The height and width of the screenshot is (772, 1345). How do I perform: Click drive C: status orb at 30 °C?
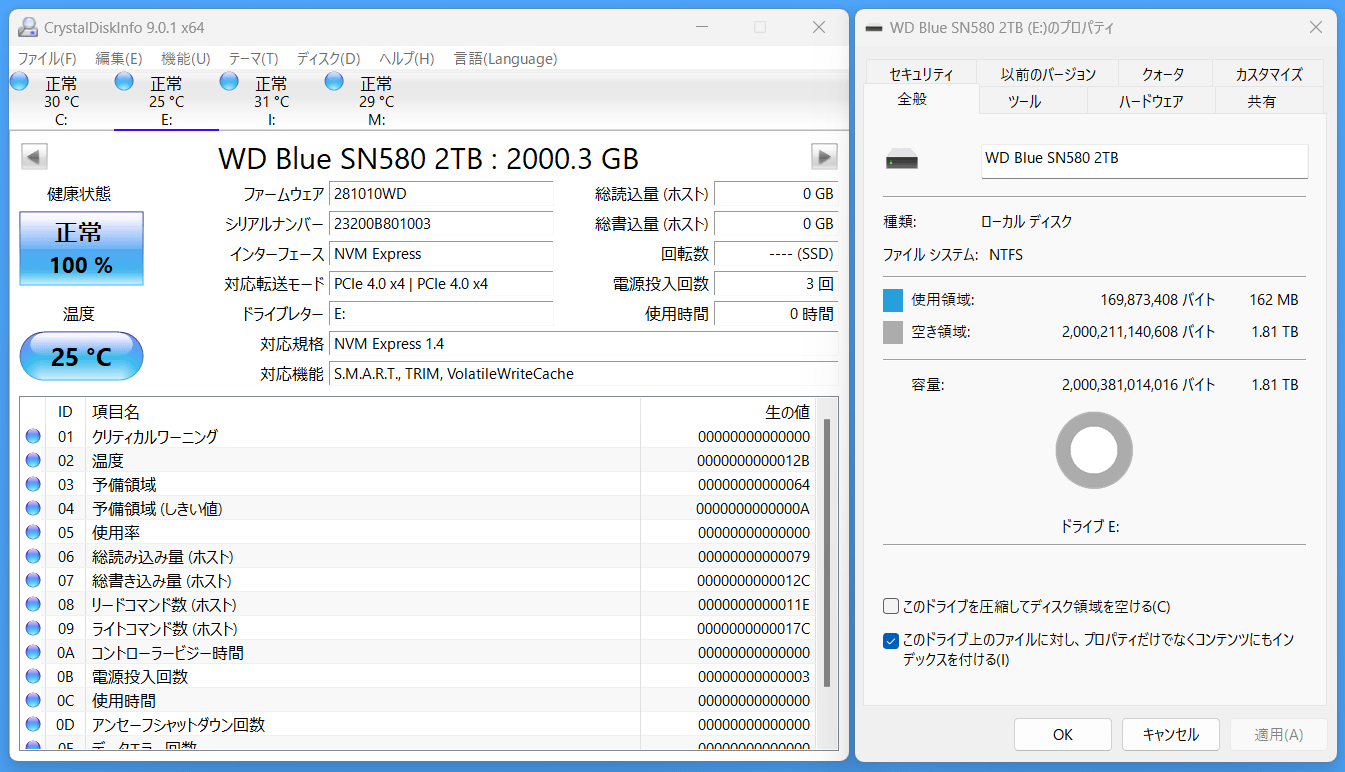(x=19, y=81)
